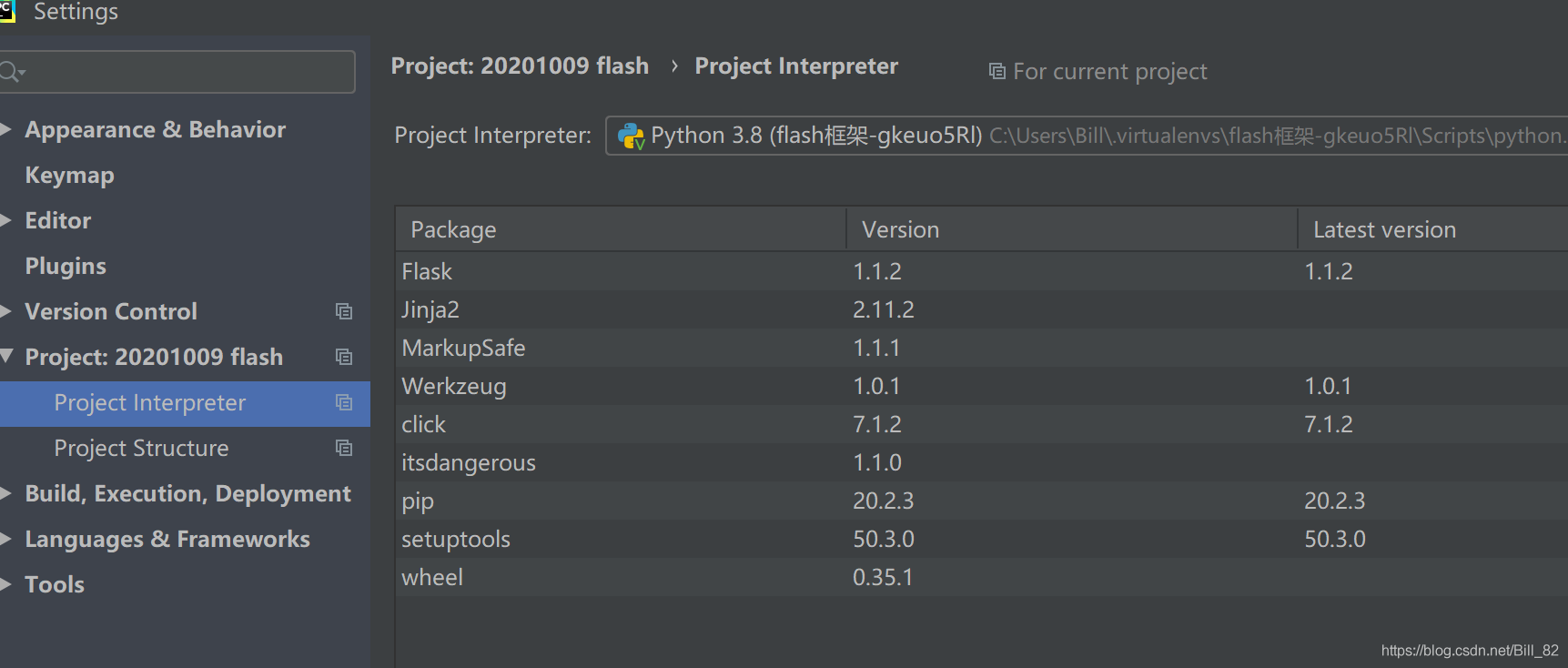The height and width of the screenshot is (668, 1568).
Task: Expand Languages & Frameworks section
Action: pyautogui.click(x=5, y=539)
